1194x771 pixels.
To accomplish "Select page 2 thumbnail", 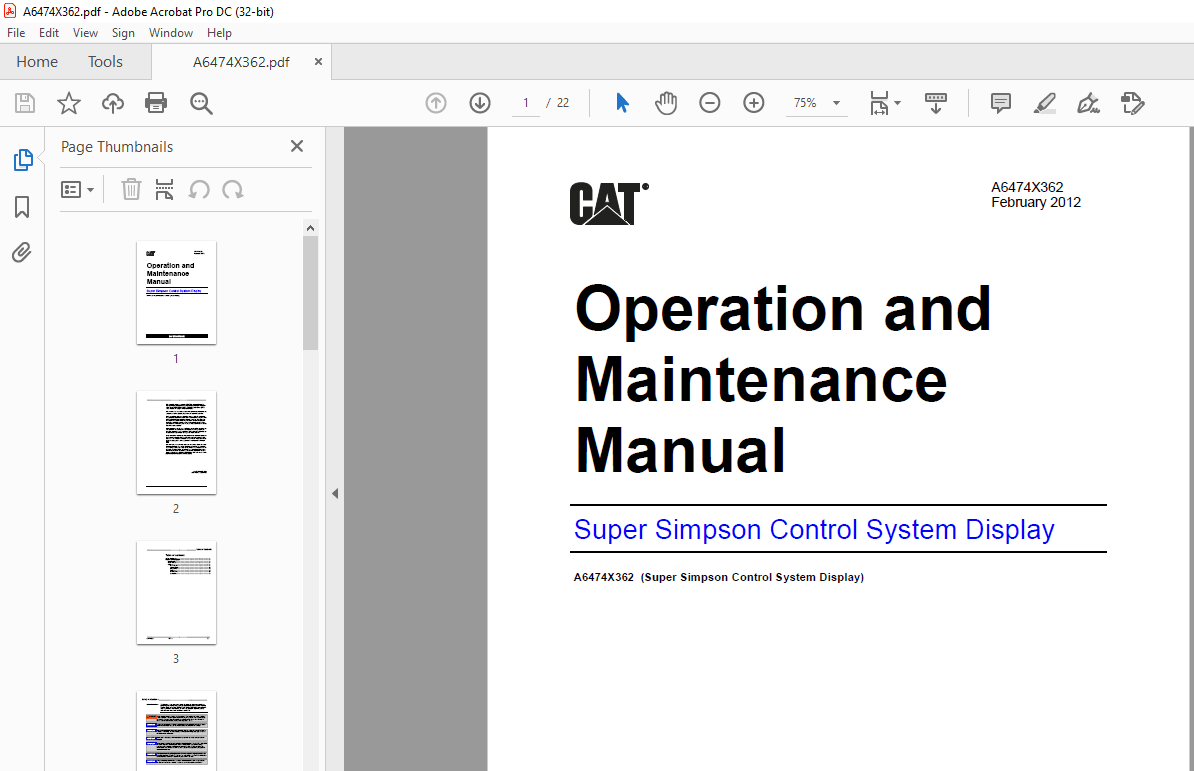I will point(176,443).
